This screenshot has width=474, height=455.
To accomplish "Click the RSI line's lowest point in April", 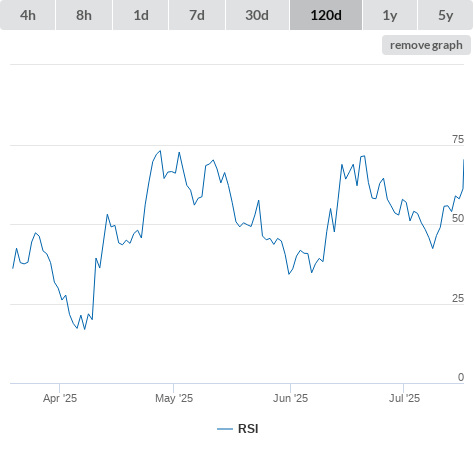I will [x=84, y=329].
